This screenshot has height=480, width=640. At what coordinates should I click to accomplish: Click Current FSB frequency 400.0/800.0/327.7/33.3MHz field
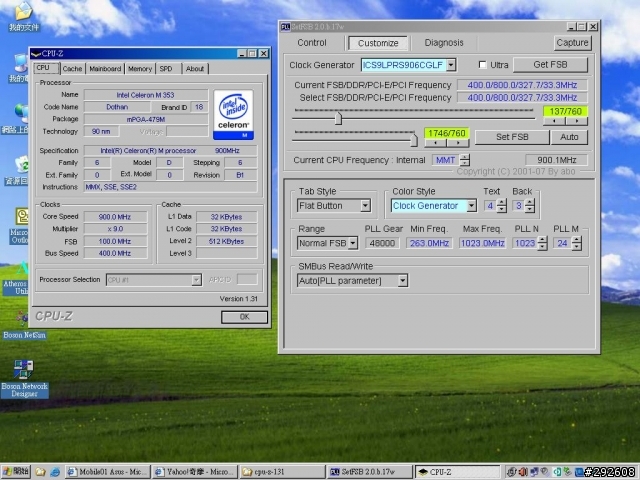click(x=522, y=85)
